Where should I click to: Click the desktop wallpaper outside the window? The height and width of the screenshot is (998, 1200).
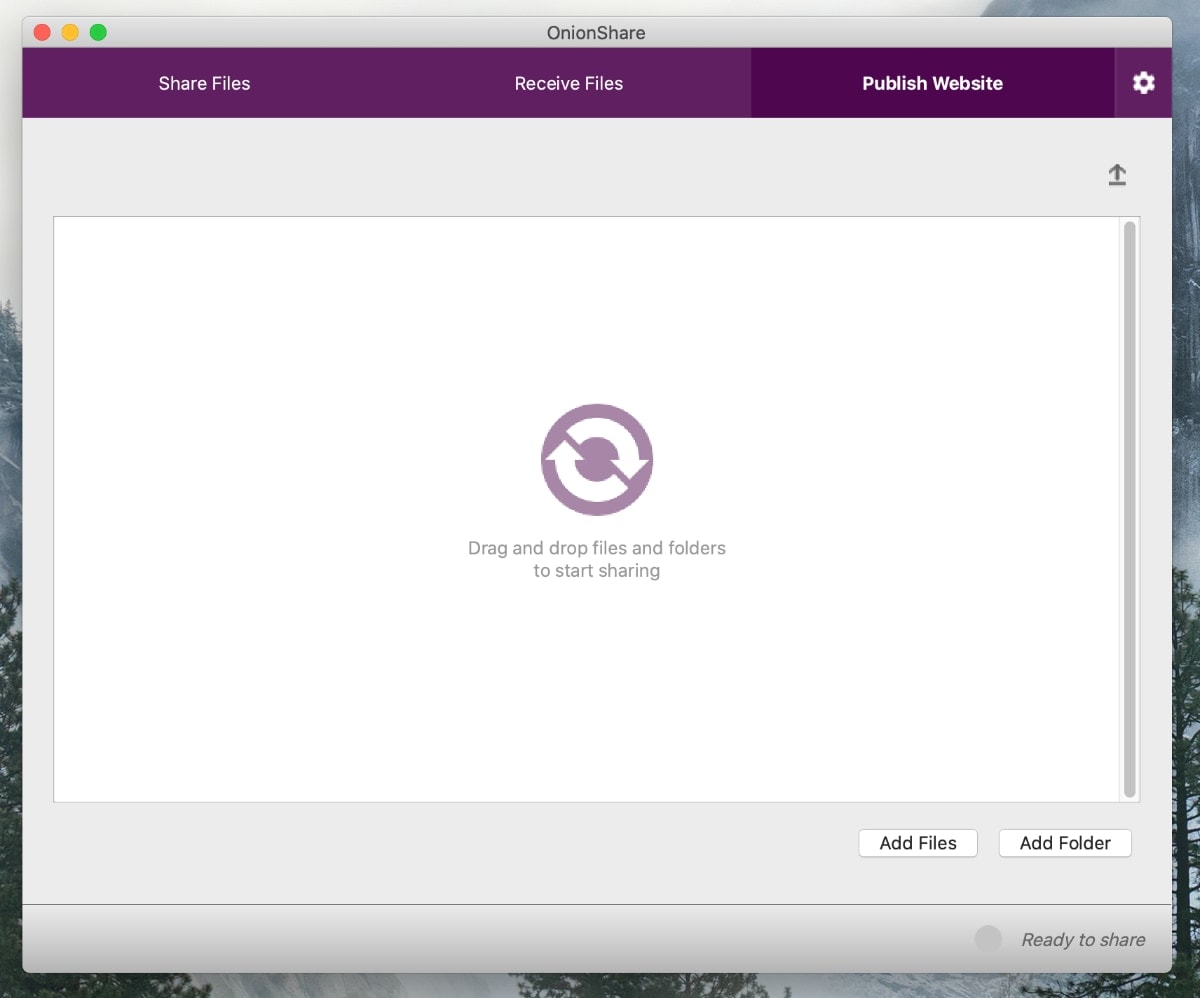[x=1187, y=500]
